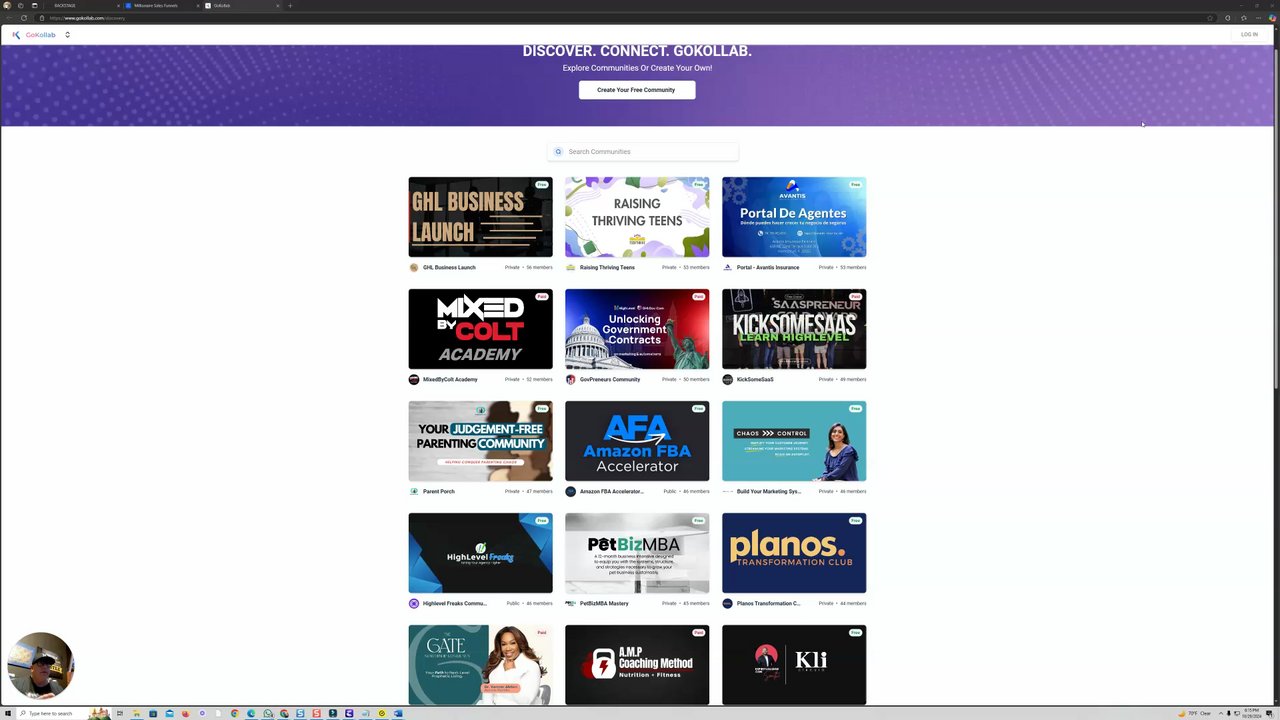Image resolution: width=1280 pixels, height=720 pixels.
Task: Open the GHL Business Launch community banner
Action: 480,217
